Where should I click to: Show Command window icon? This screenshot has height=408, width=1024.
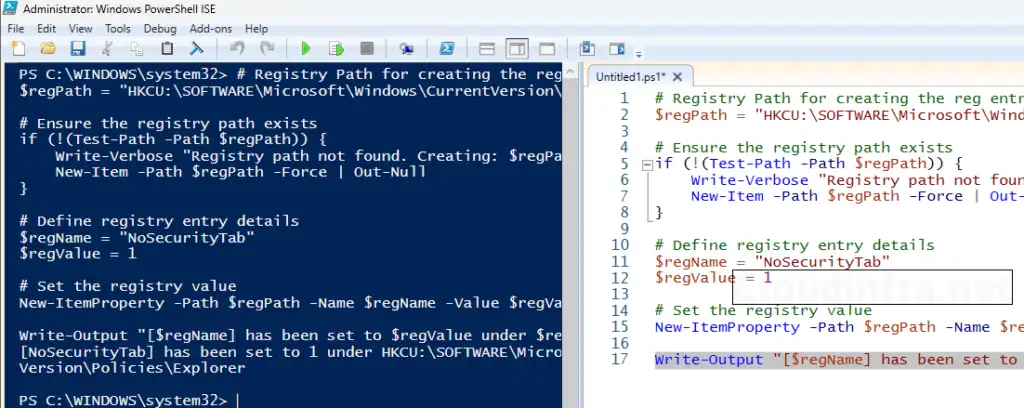[586, 48]
